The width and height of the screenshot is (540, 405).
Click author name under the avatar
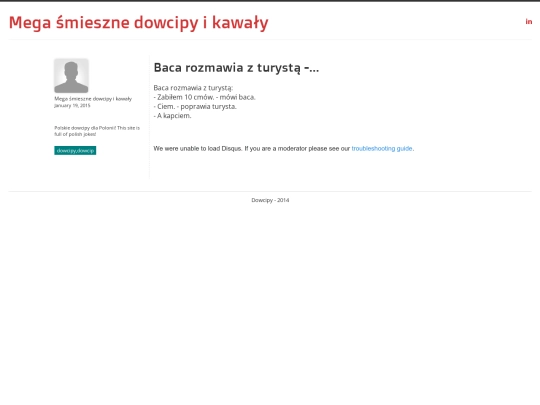click(x=93, y=99)
